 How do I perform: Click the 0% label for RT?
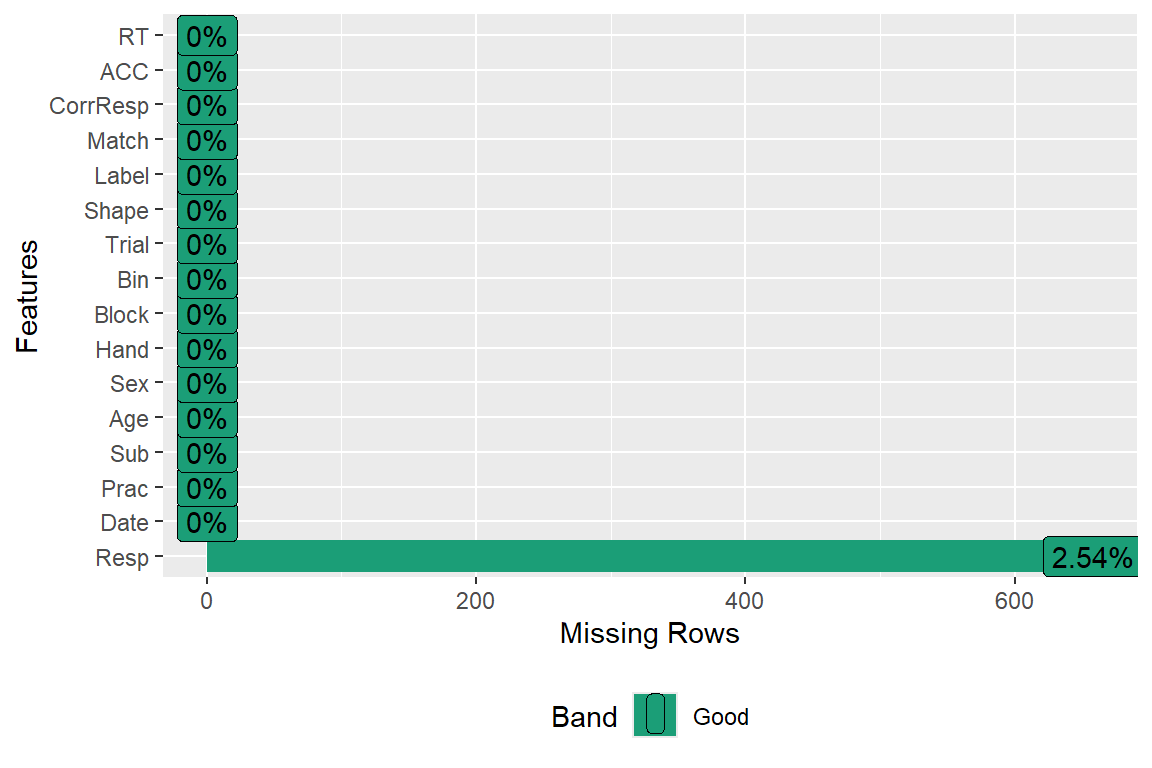(x=207, y=37)
